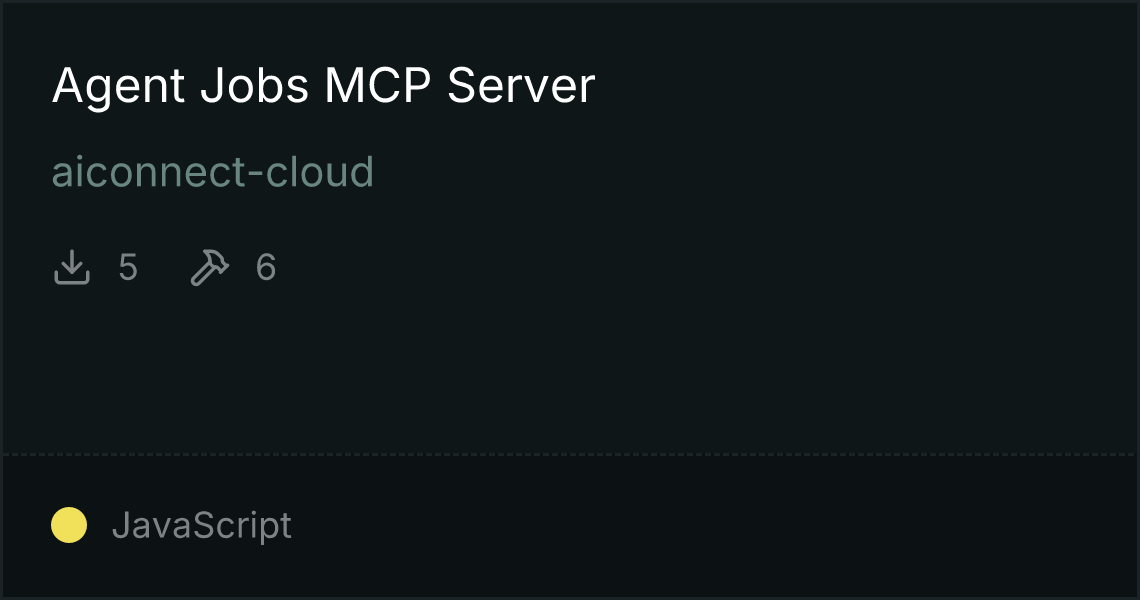Click the download count number 5

point(128,268)
